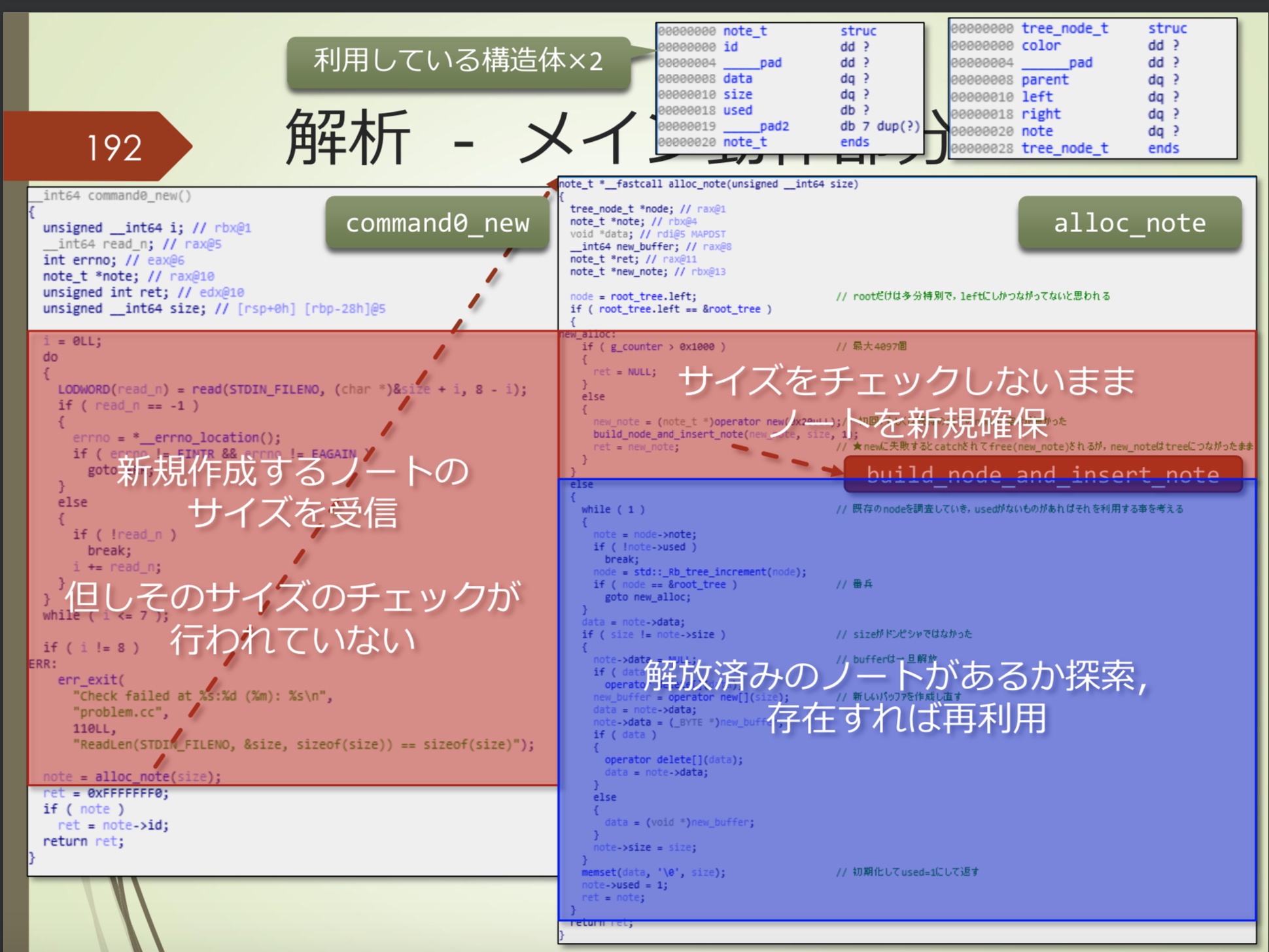Select the tree_node_t struct definition box
This screenshot has height=952, width=1269.
[x=1092, y=88]
